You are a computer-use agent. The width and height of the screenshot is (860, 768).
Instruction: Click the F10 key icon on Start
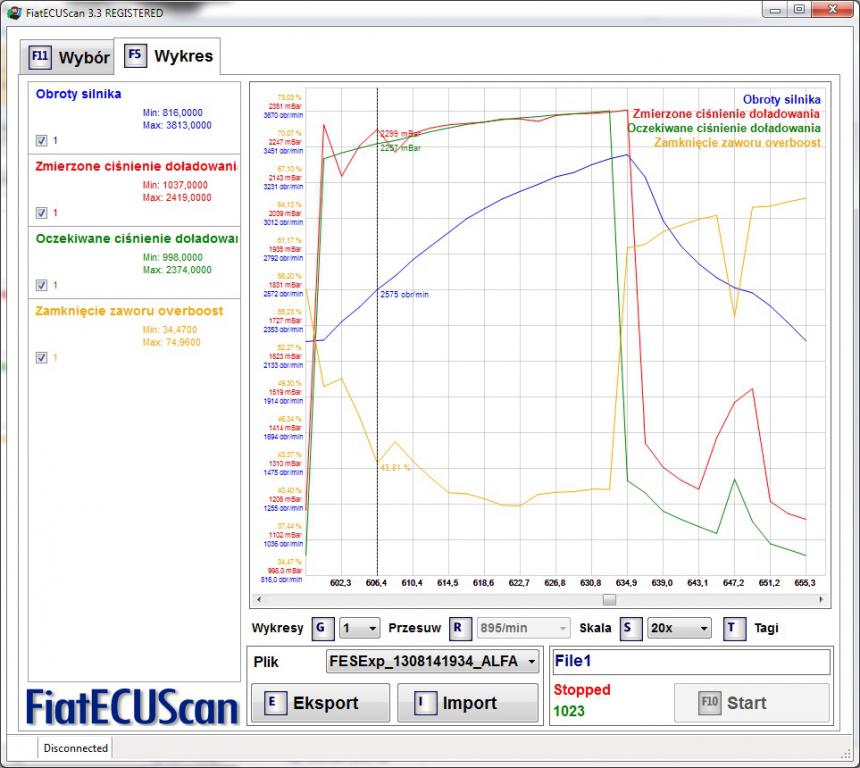pos(709,703)
